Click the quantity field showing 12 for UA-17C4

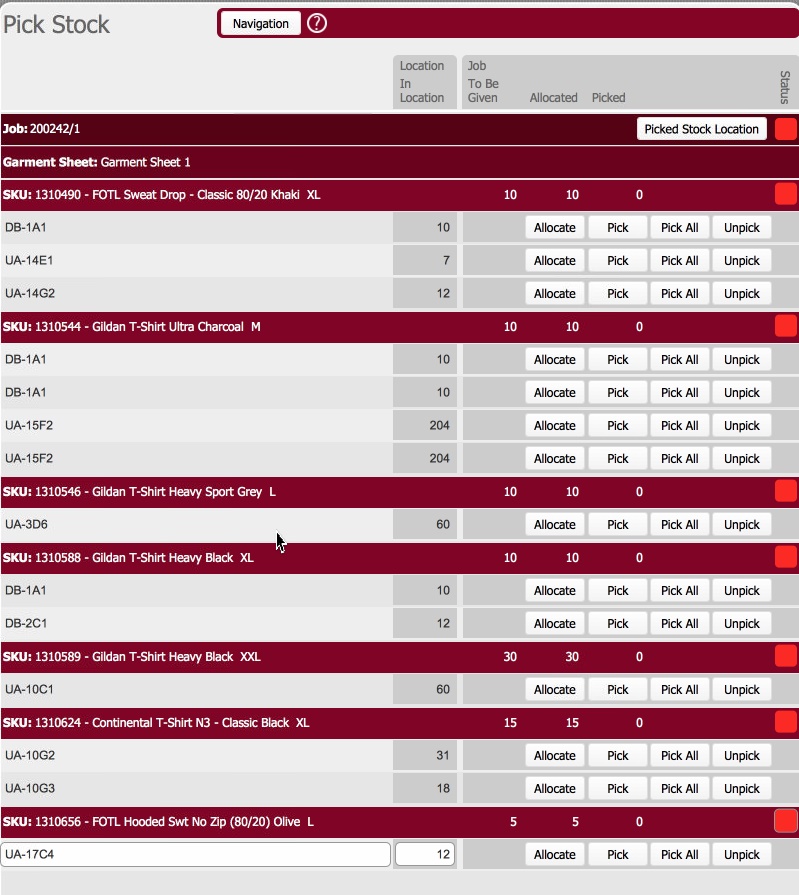pyautogui.click(x=426, y=854)
